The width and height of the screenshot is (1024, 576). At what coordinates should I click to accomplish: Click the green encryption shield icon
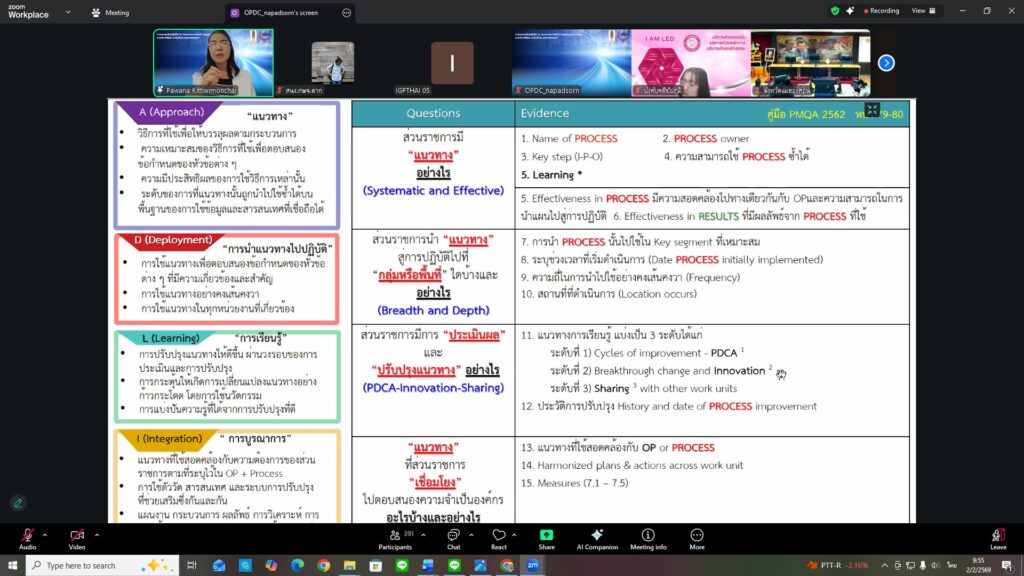835,11
